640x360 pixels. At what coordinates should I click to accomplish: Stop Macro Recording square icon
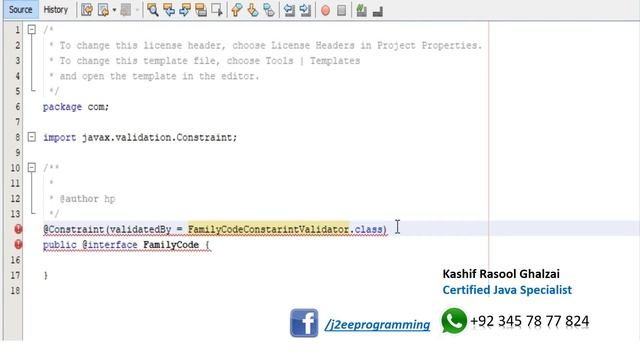[x=342, y=10]
